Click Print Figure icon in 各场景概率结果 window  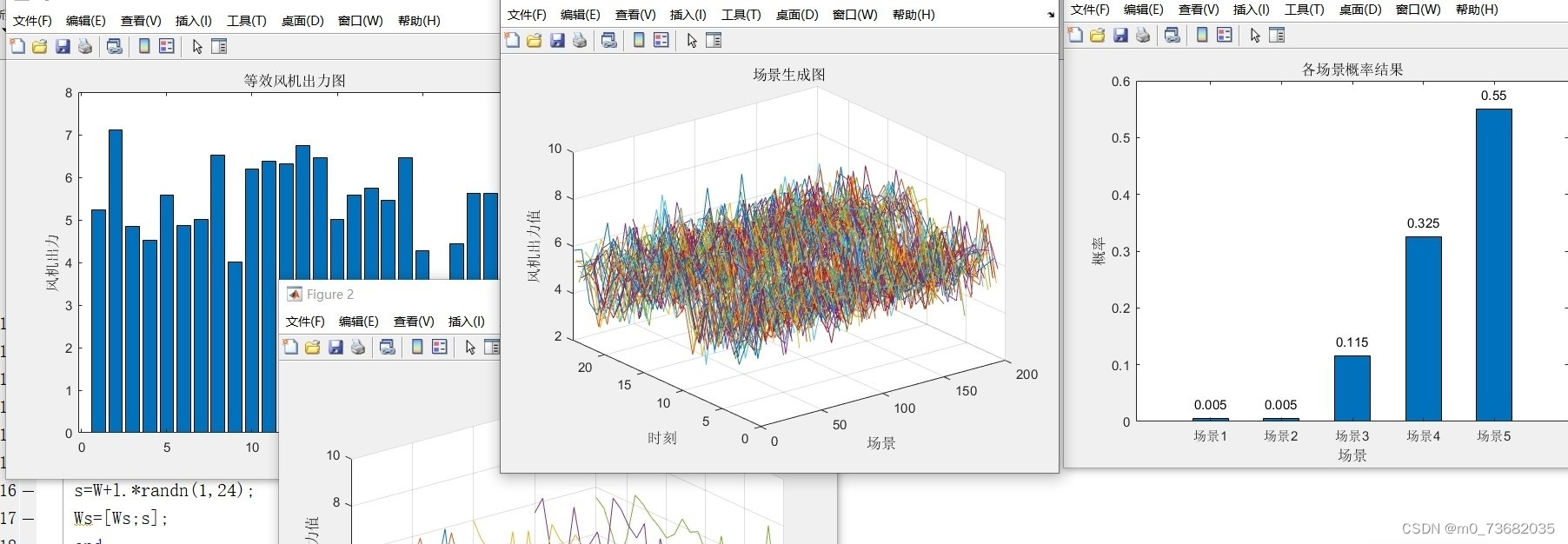coord(1143,35)
